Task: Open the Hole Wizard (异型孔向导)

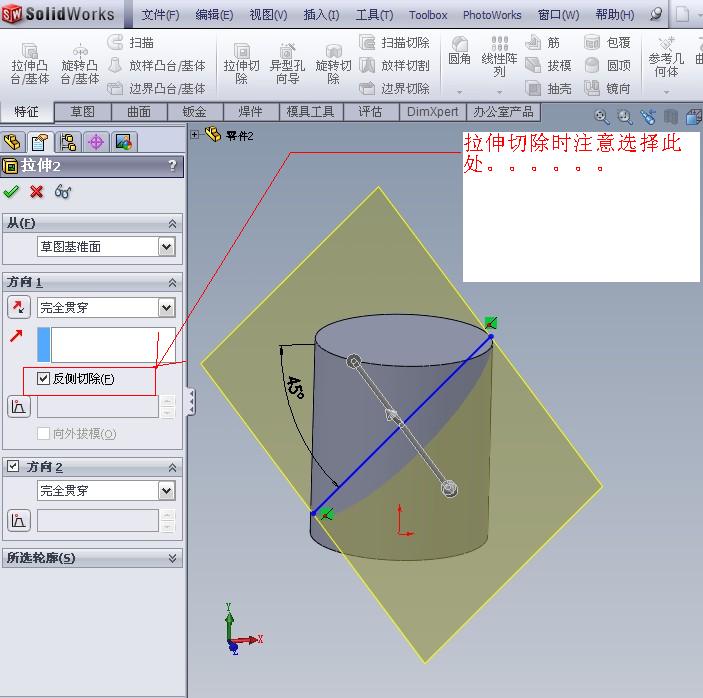Action: coord(287,64)
